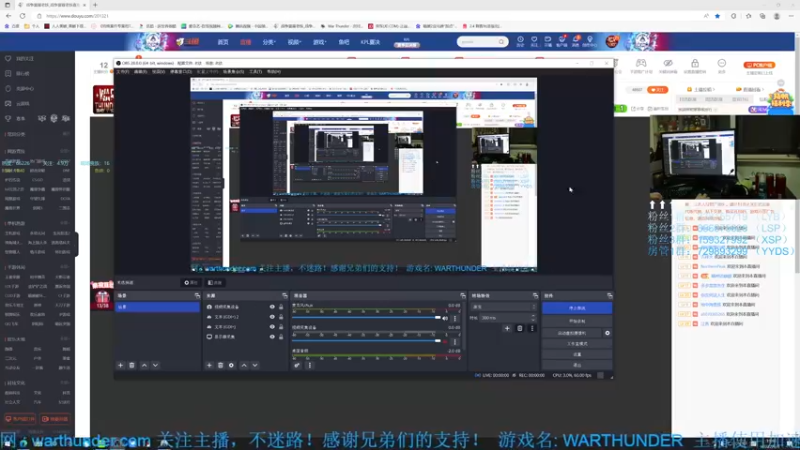Screen dimensions: 800x450
Task: Open three-dot options for first mixer track
Action: pos(455,318)
